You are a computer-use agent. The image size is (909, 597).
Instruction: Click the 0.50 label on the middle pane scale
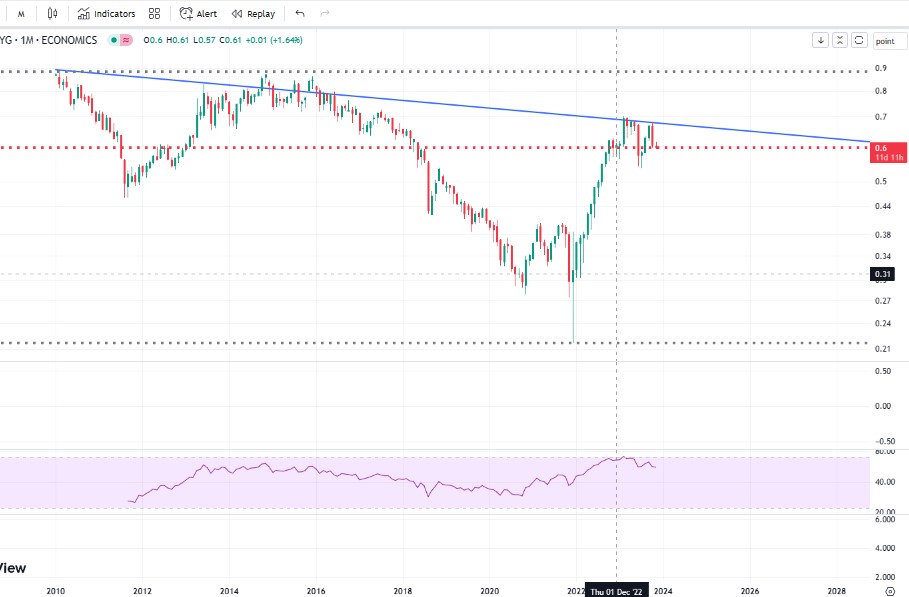coord(883,371)
